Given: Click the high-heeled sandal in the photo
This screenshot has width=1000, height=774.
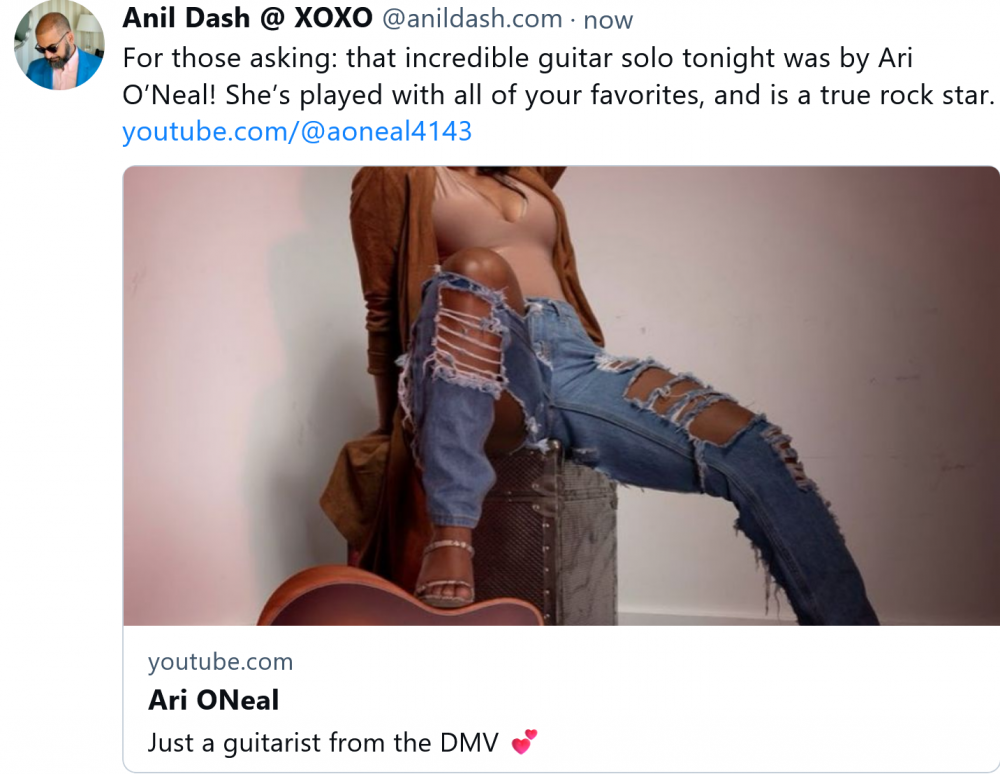Looking at the screenshot, I should pyautogui.click(x=447, y=572).
